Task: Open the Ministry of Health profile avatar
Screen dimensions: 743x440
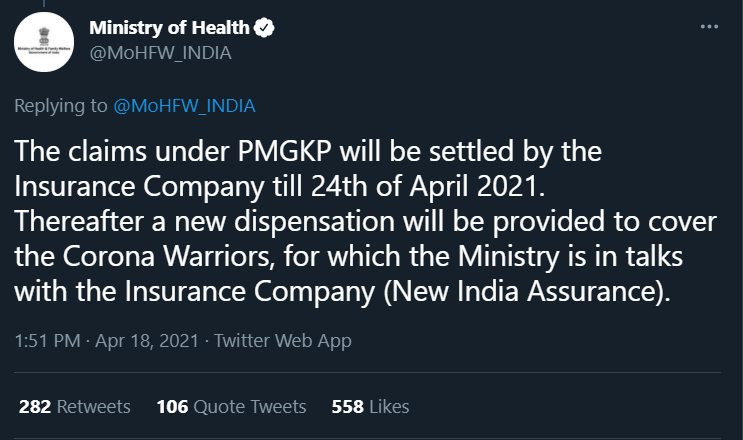Action: (44, 40)
